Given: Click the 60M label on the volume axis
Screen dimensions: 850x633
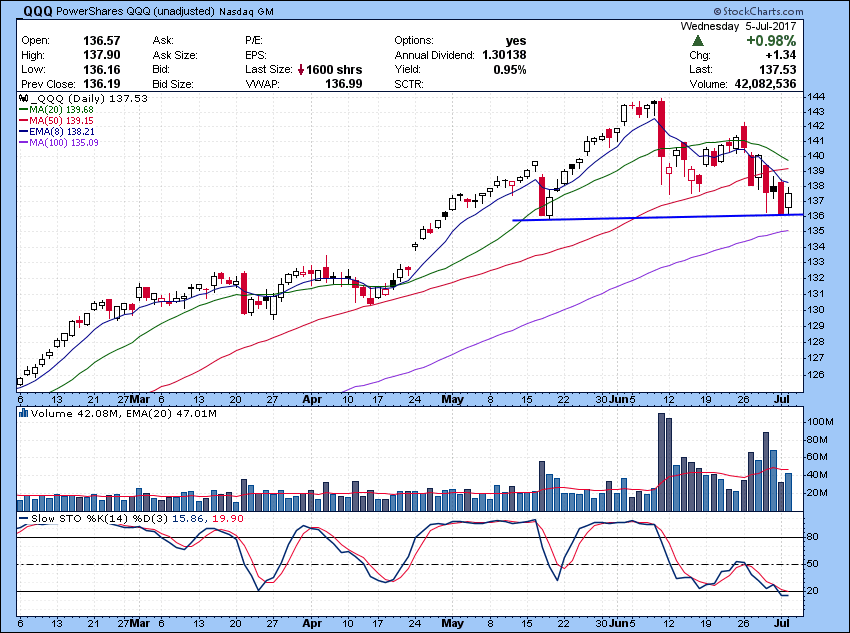Looking at the screenshot, I should pos(817,457).
